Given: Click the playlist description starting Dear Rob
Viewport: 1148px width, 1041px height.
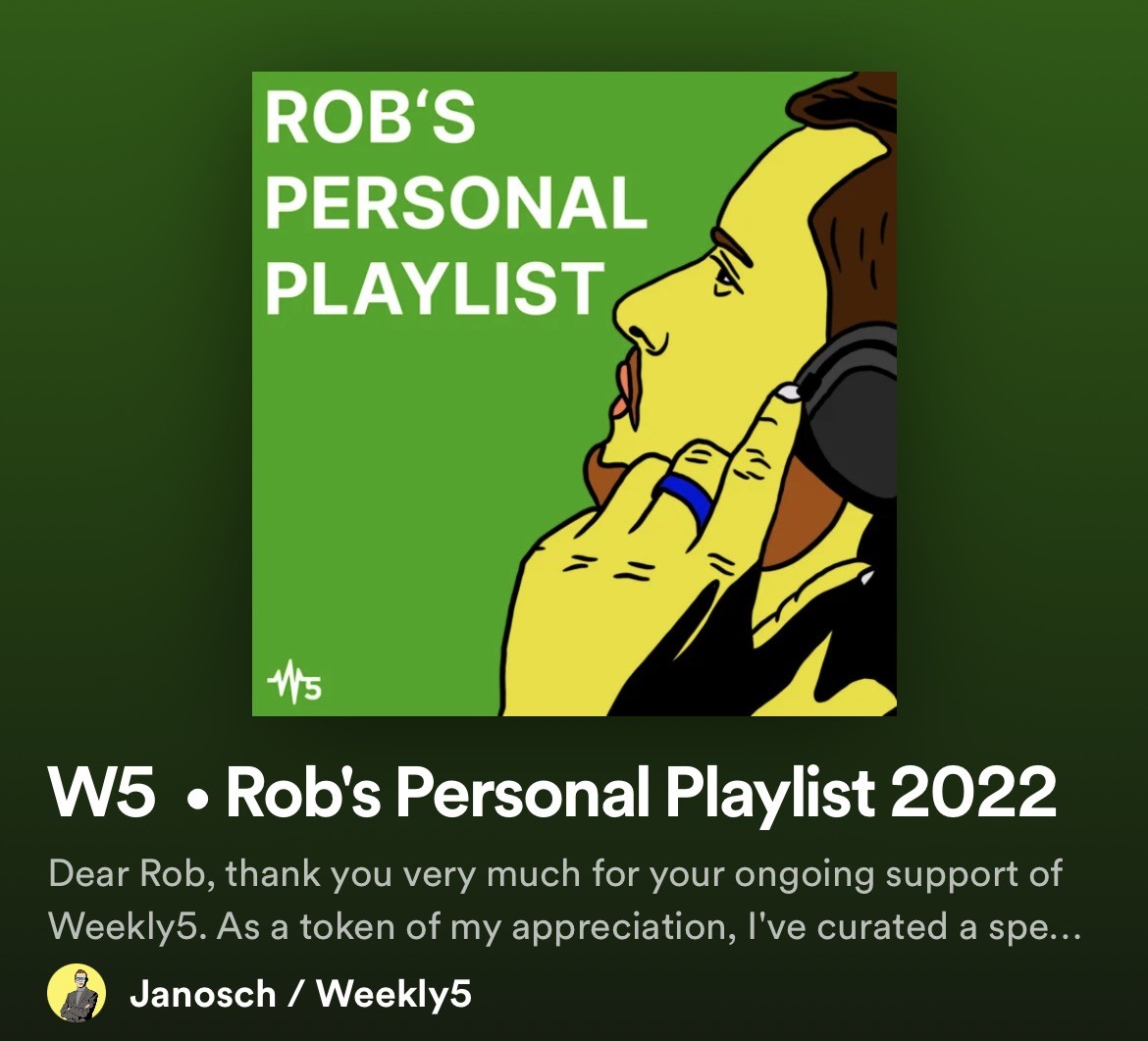Looking at the screenshot, I should coord(564,901).
